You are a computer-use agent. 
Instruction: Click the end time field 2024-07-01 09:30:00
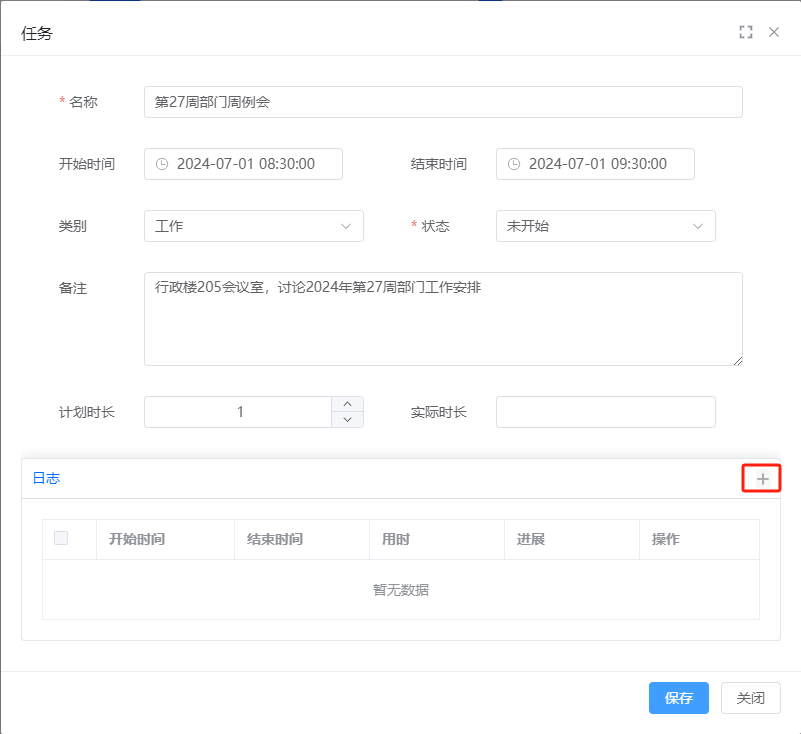point(595,164)
